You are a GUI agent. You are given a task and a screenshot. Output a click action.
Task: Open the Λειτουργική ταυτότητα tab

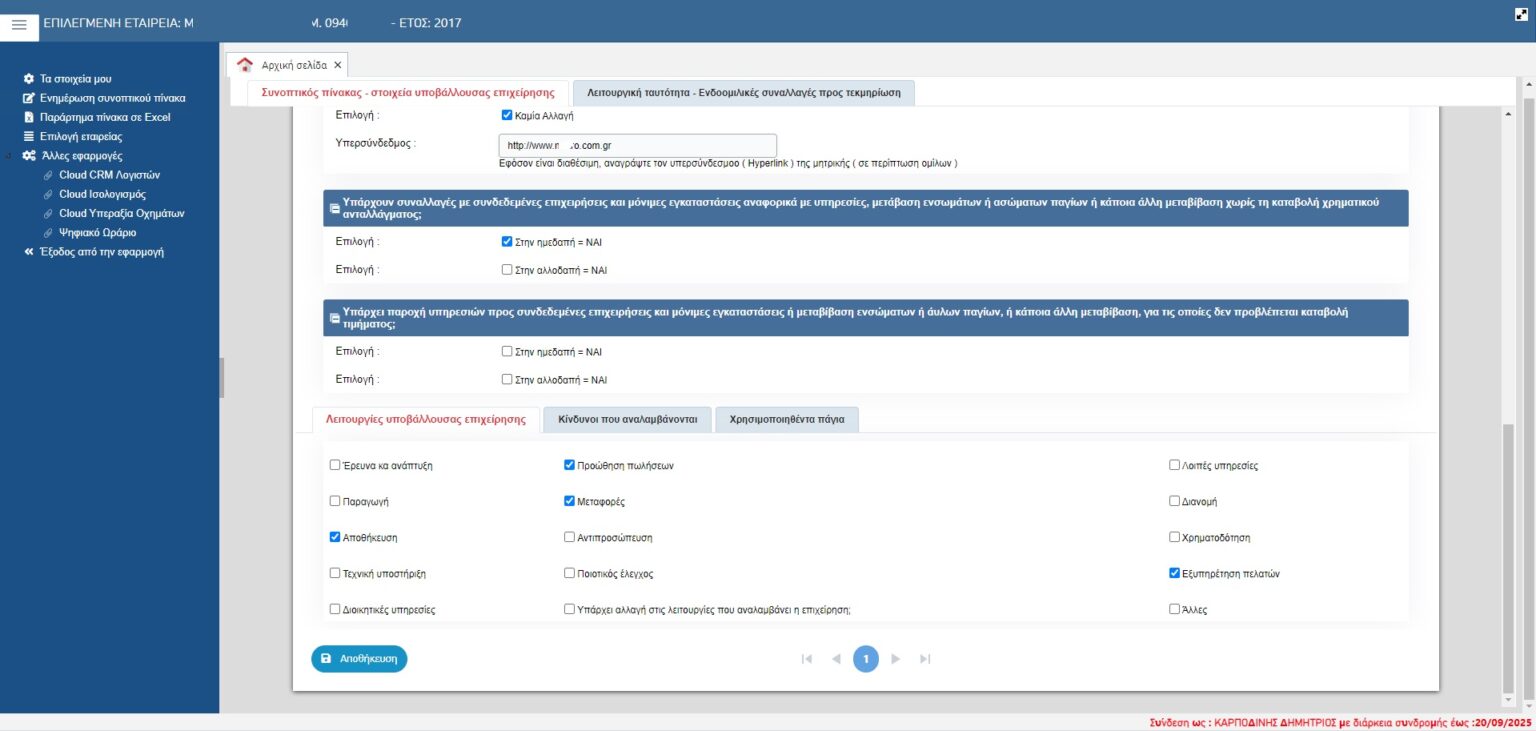(x=743, y=92)
